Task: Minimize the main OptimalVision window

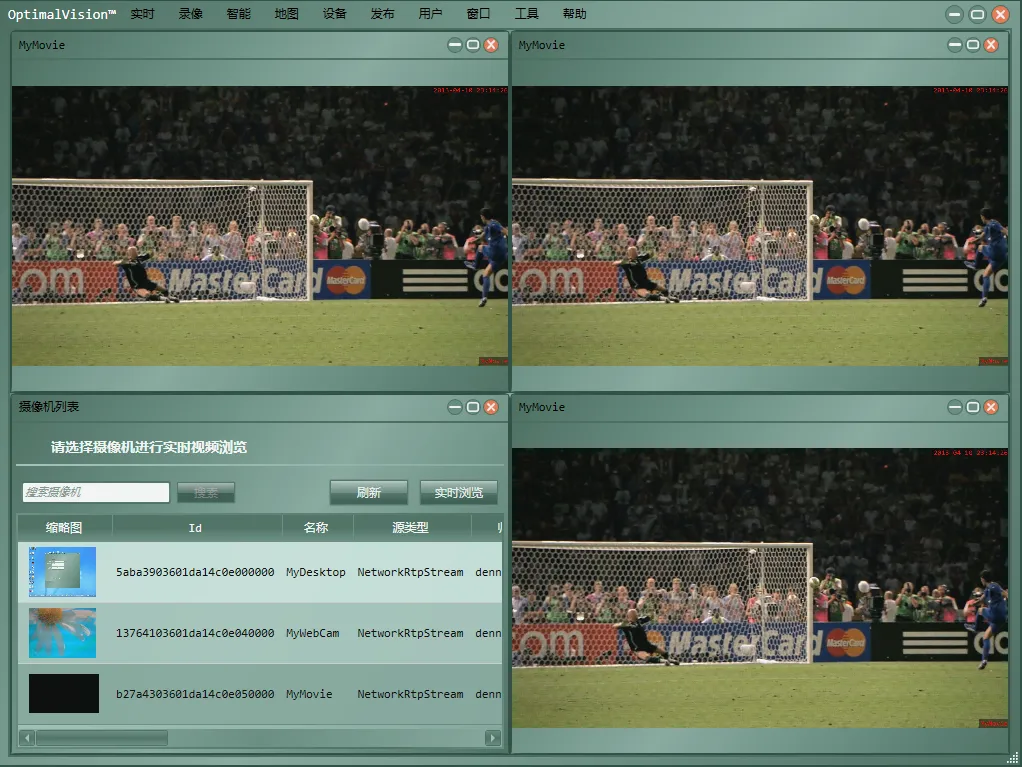Action: pos(954,14)
